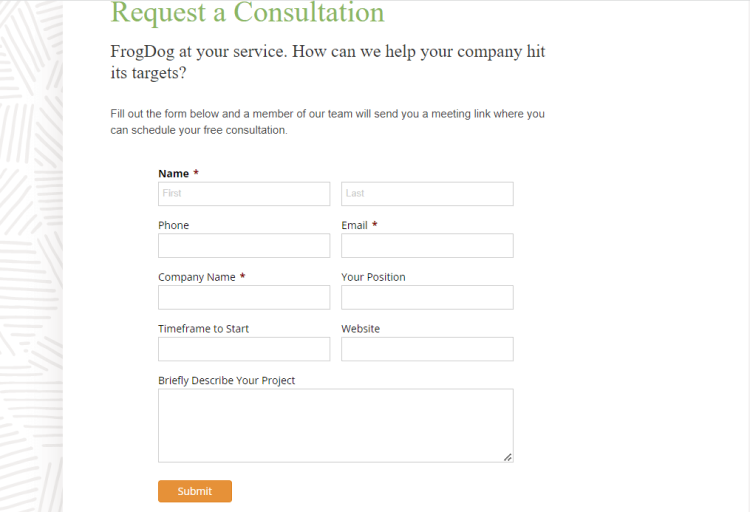Click the Briefly Describe Your Project label
Viewport: 750px width, 512px height.
click(226, 380)
